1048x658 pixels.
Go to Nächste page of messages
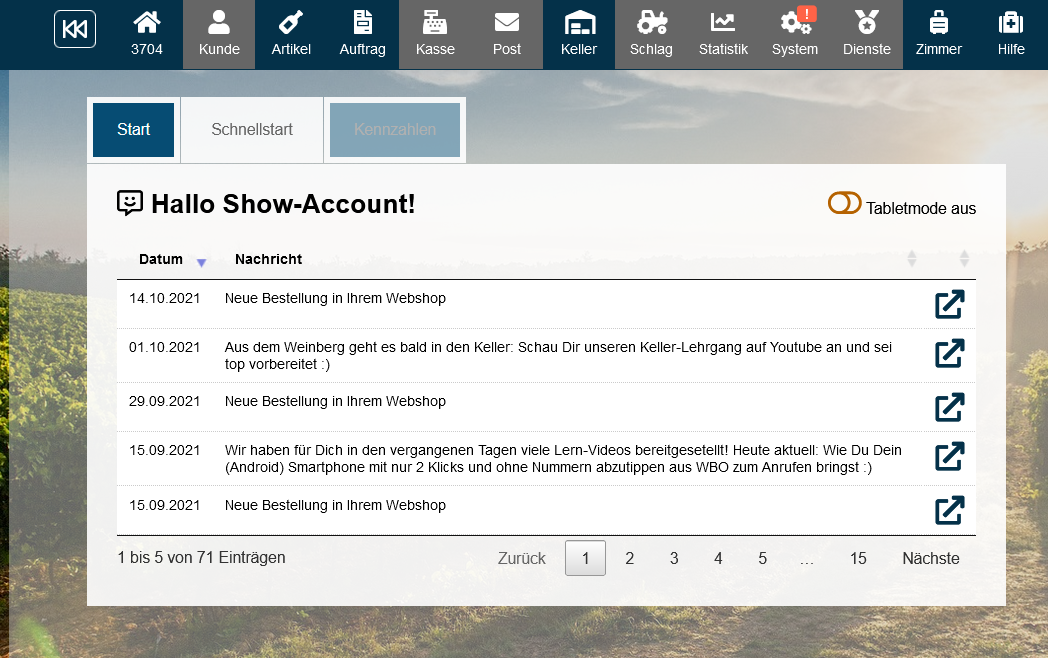[x=930, y=558]
